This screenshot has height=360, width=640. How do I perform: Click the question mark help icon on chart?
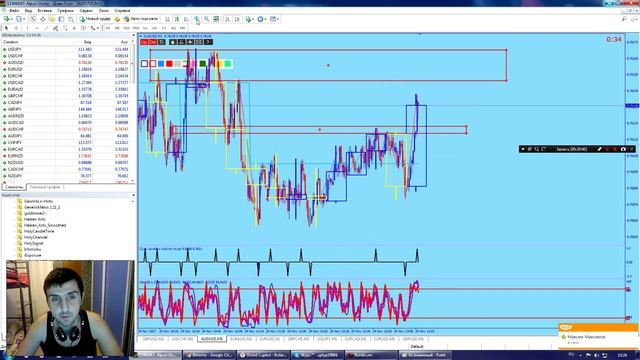point(208,42)
